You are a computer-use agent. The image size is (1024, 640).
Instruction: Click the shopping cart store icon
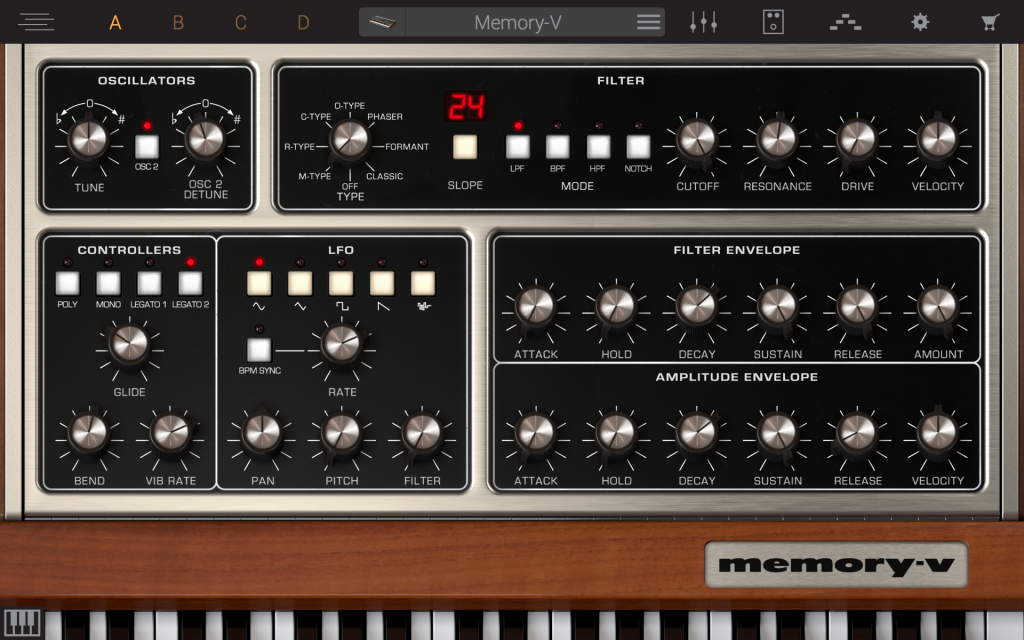tap(989, 21)
